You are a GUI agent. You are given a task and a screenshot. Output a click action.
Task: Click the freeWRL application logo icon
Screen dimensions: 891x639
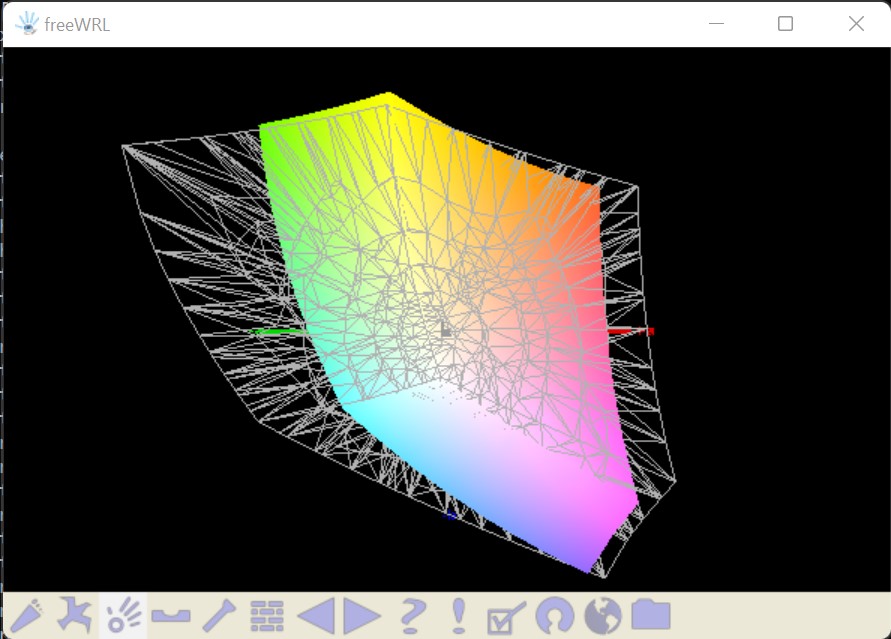pyautogui.click(x=27, y=24)
